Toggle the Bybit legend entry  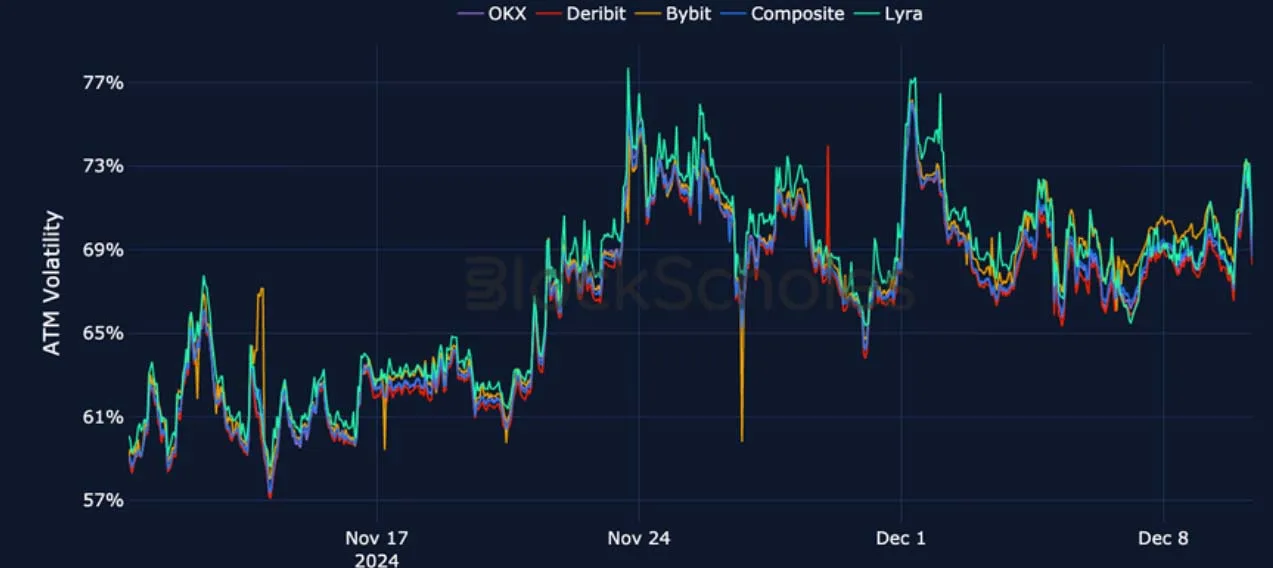point(675,14)
